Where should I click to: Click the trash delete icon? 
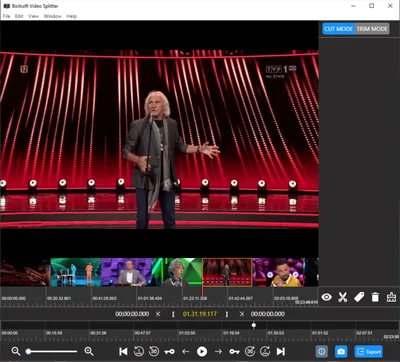(x=375, y=297)
